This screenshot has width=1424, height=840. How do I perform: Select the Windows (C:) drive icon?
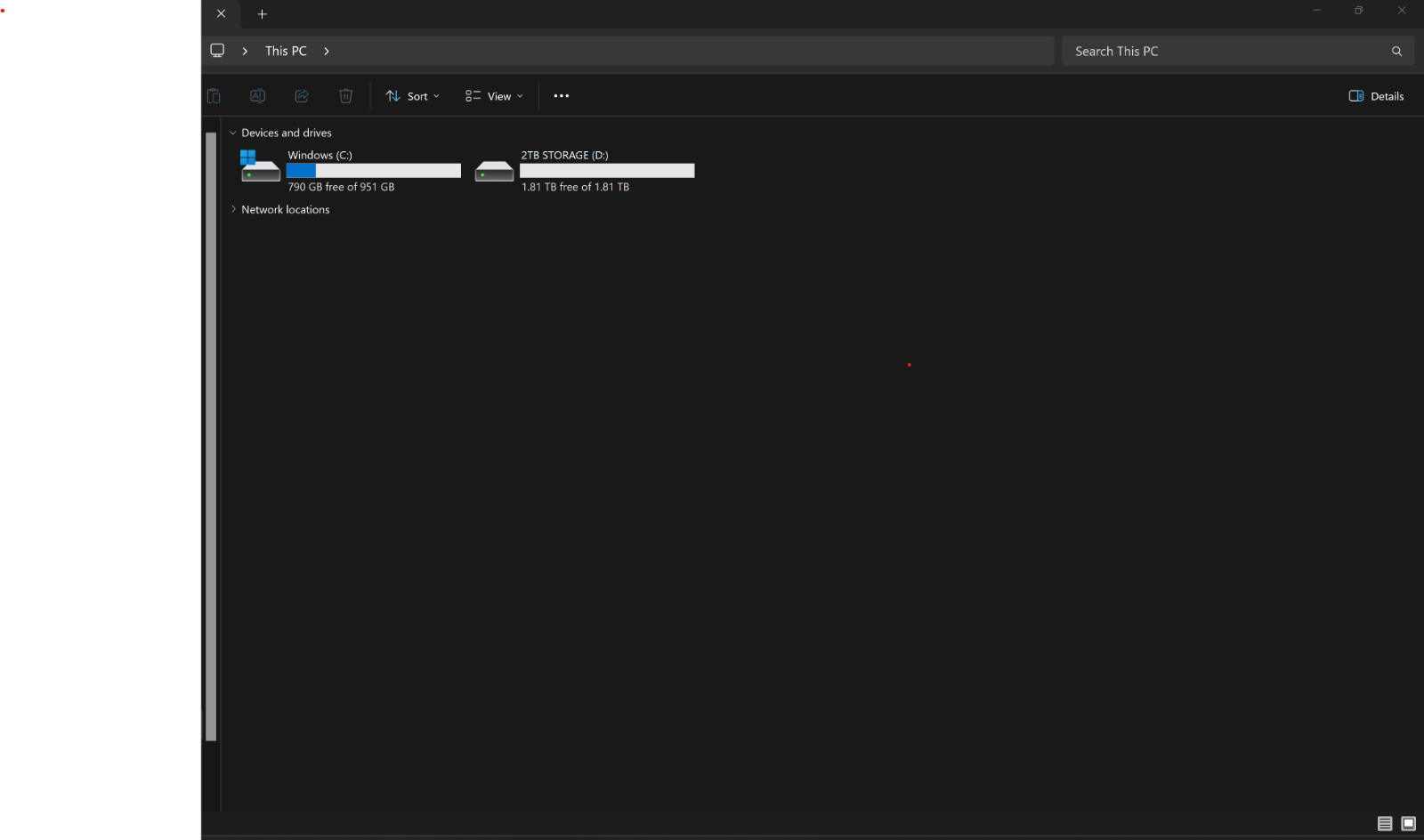coord(260,166)
